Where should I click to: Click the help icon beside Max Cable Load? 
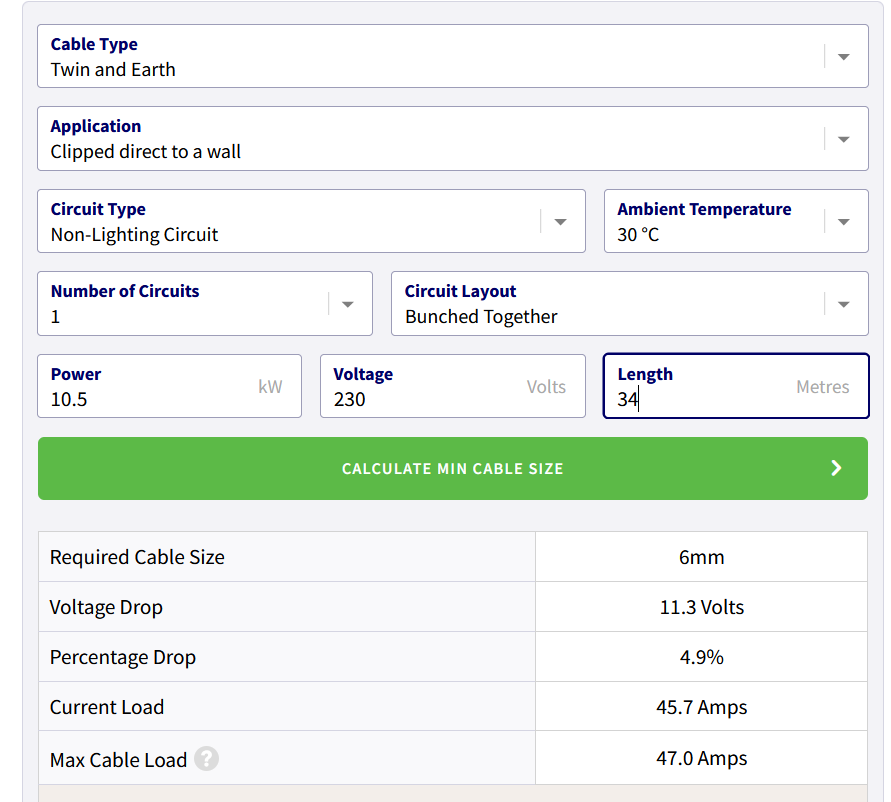click(206, 759)
